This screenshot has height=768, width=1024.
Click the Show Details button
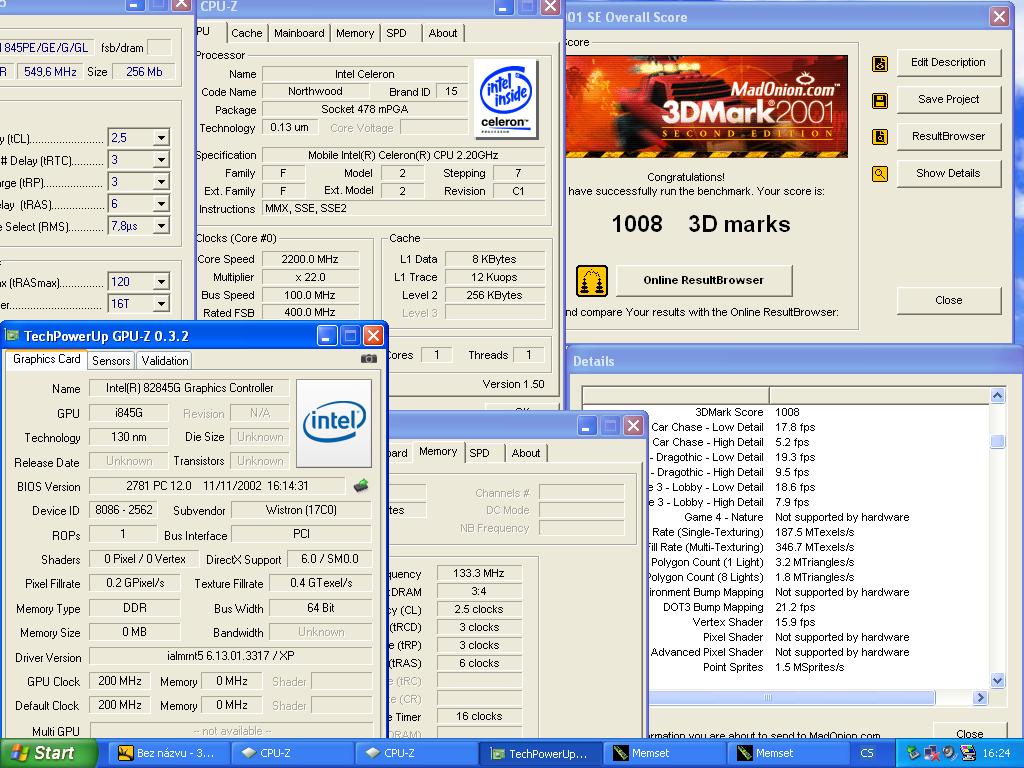948,173
